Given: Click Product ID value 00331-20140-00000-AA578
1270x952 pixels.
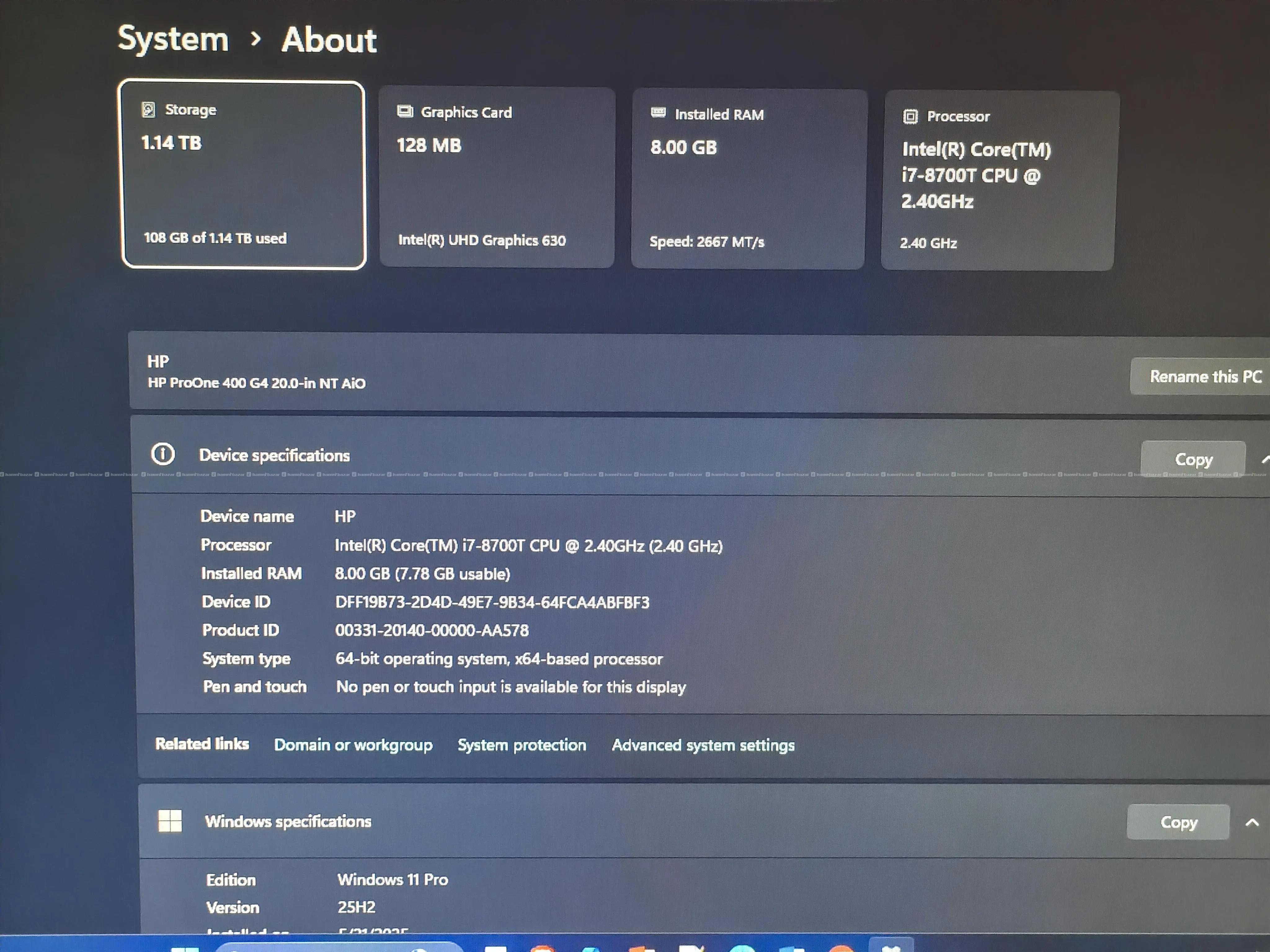Looking at the screenshot, I should (432, 630).
